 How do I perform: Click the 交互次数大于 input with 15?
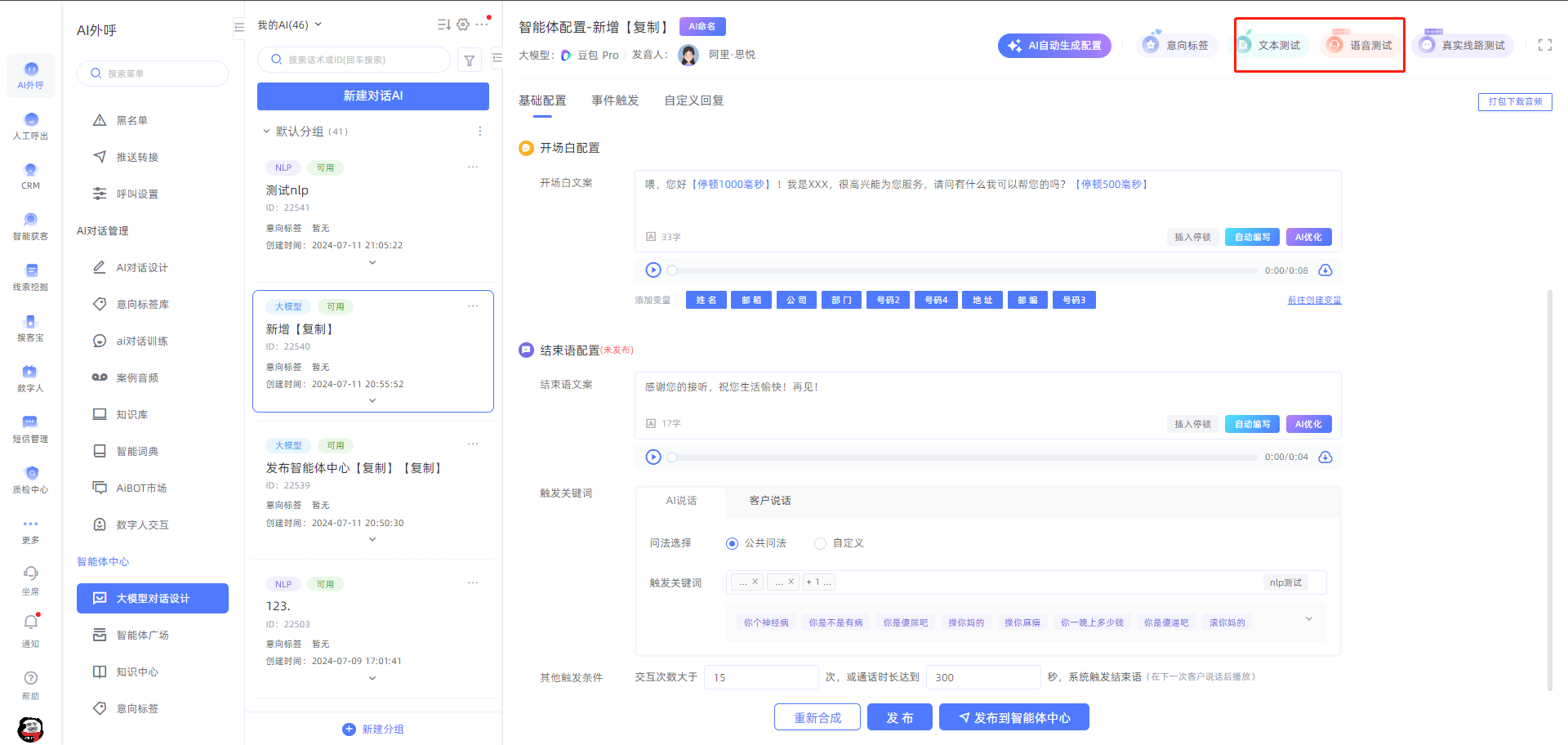click(x=761, y=677)
